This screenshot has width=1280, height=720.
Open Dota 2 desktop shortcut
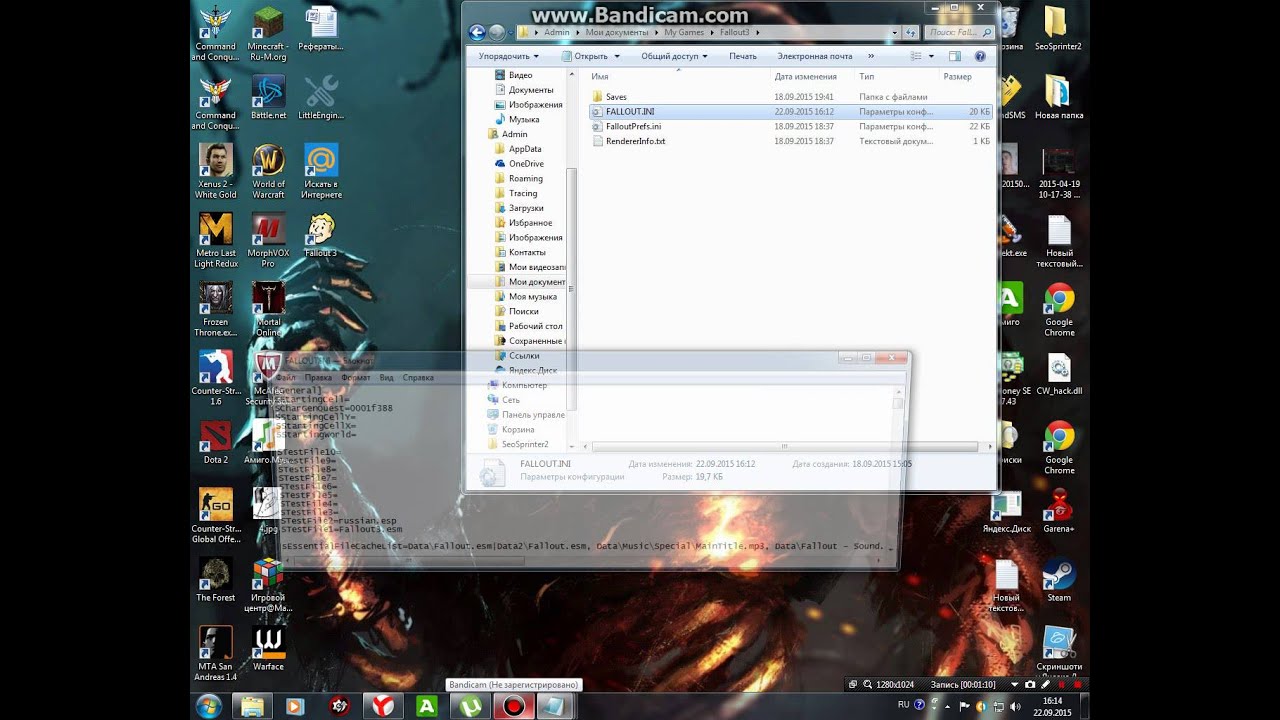click(215, 441)
